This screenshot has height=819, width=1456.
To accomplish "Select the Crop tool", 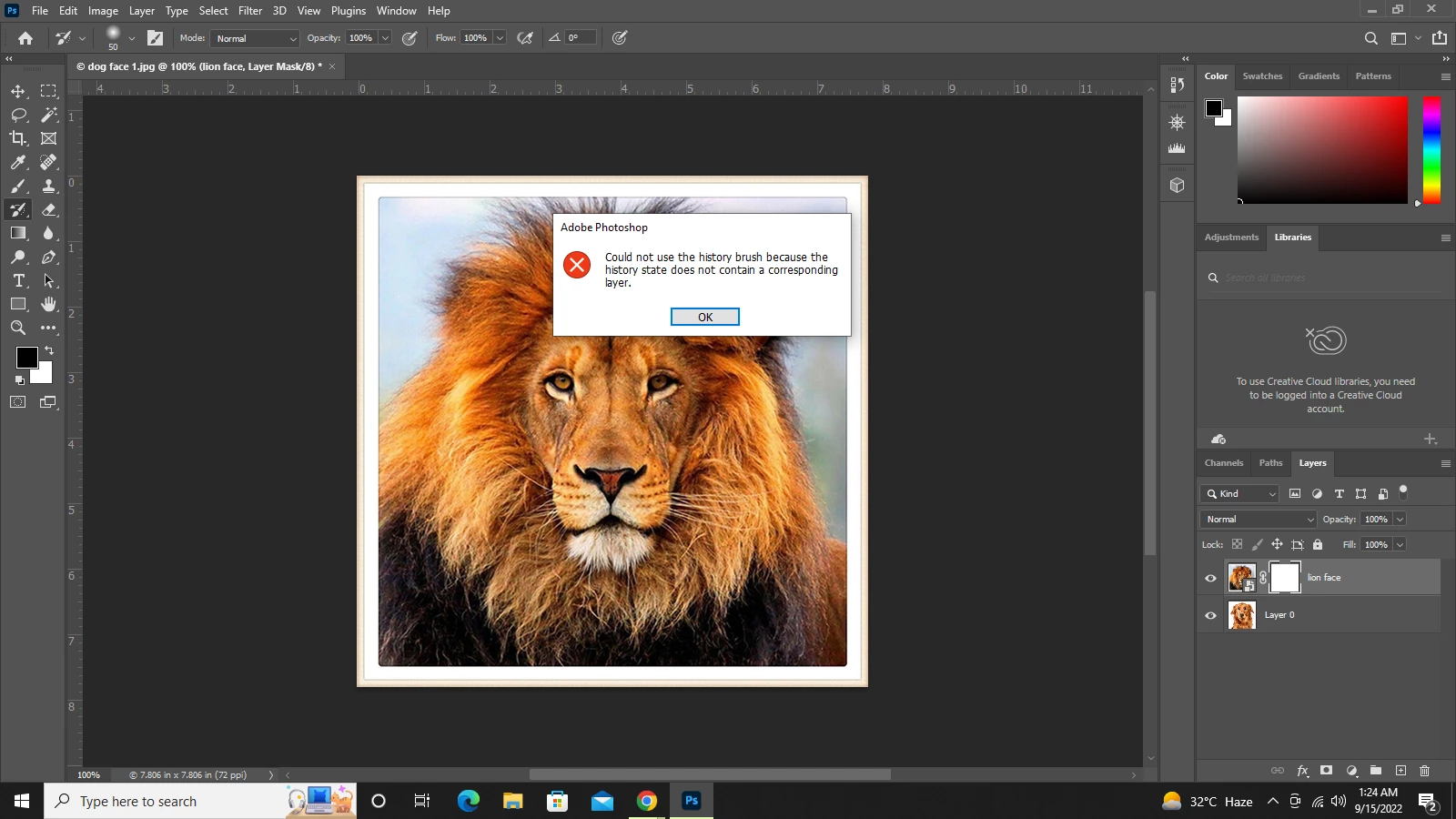I will 18,138.
